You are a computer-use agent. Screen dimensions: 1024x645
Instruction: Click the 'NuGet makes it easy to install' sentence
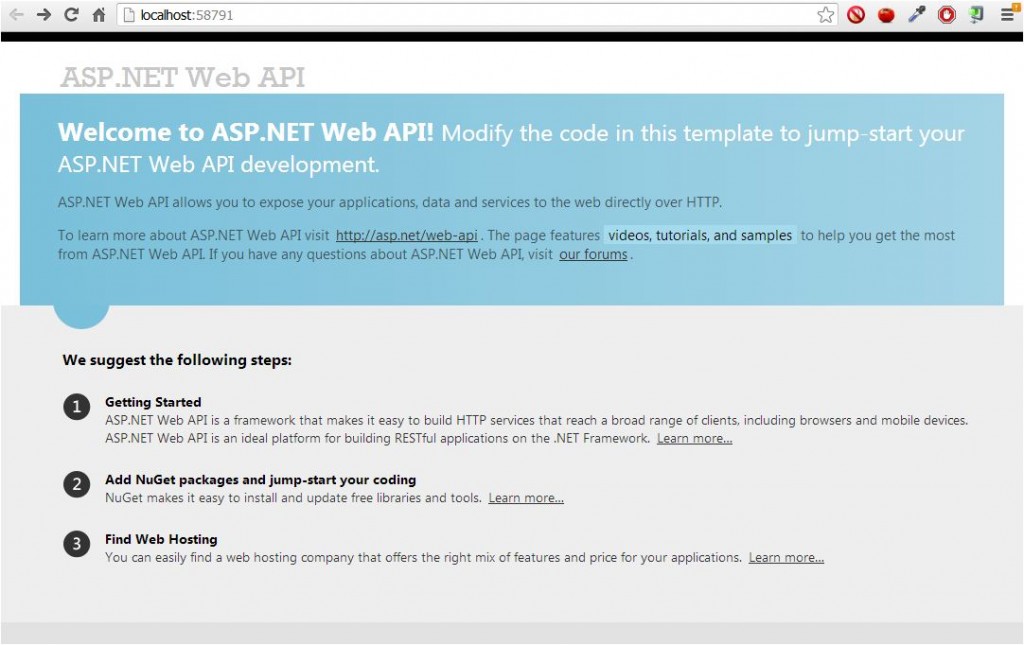(x=293, y=498)
